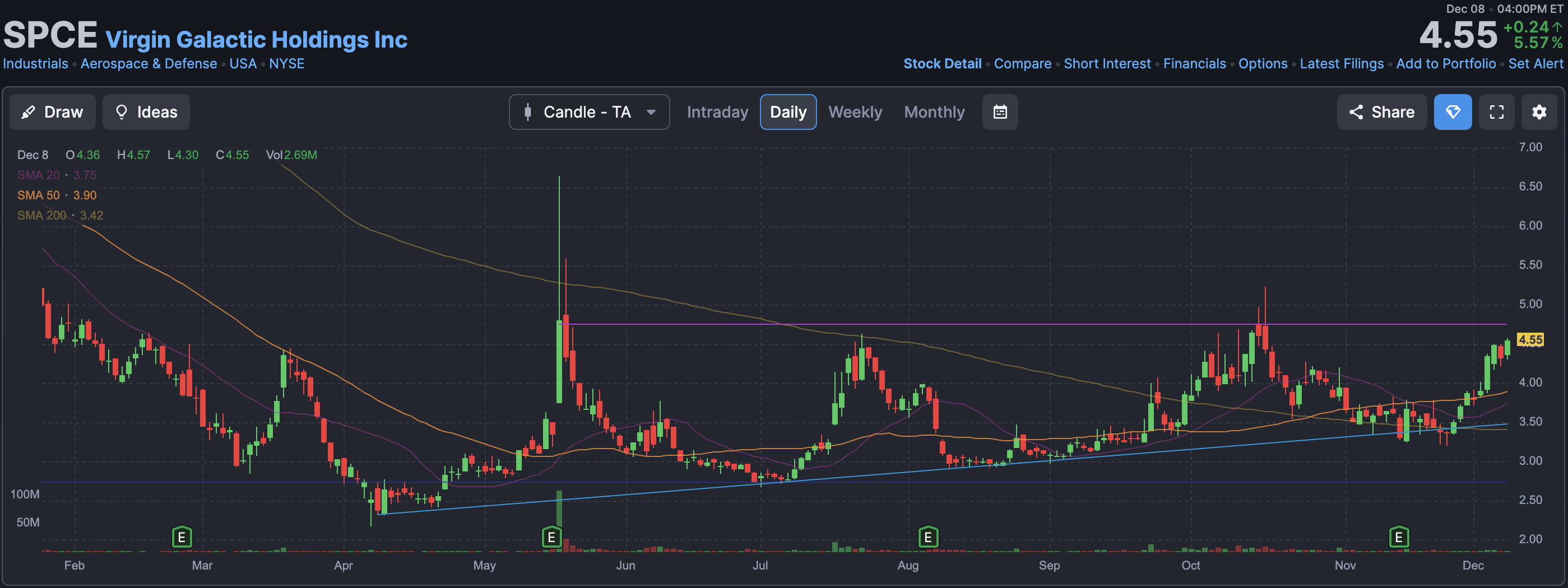Open the Draw tools button

pos(52,112)
